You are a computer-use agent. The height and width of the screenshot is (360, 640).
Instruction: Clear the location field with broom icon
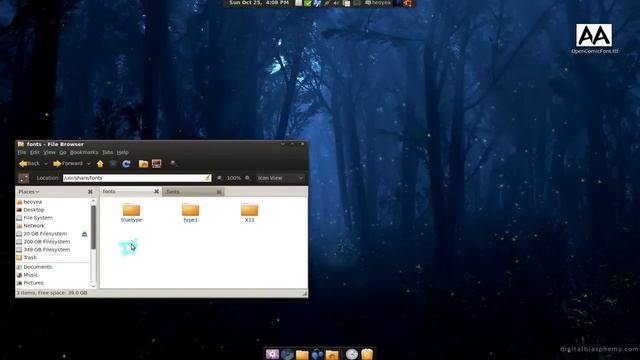click(x=207, y=178)
